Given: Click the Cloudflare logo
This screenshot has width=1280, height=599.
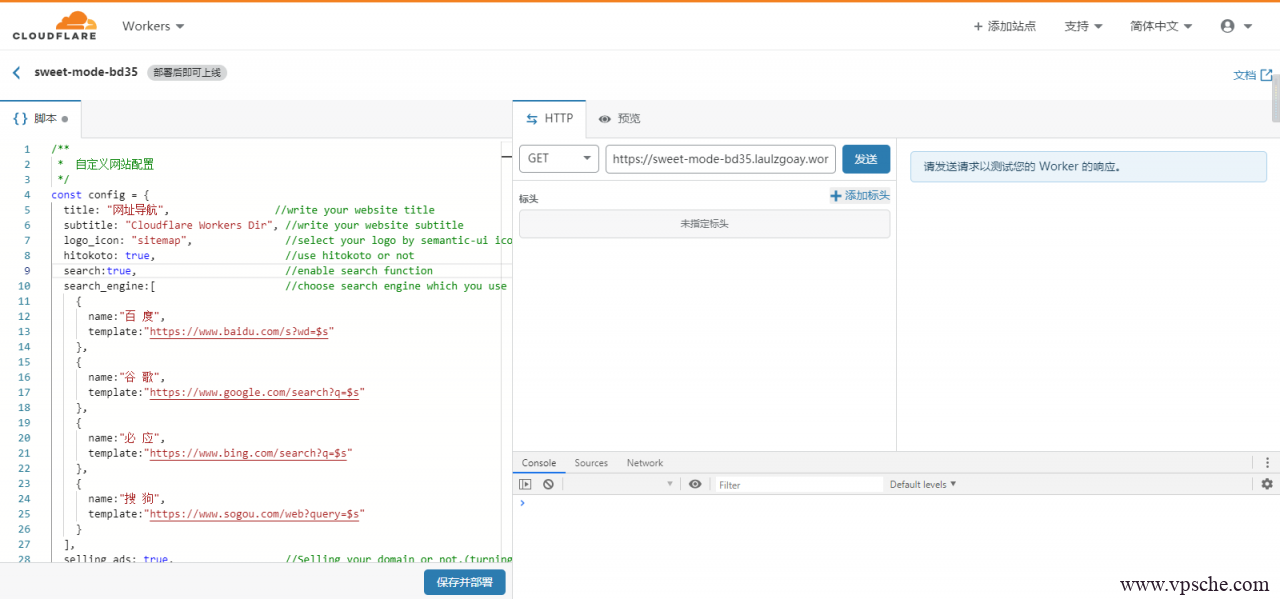Looking at the screenshot, I should tap(54, 25).
